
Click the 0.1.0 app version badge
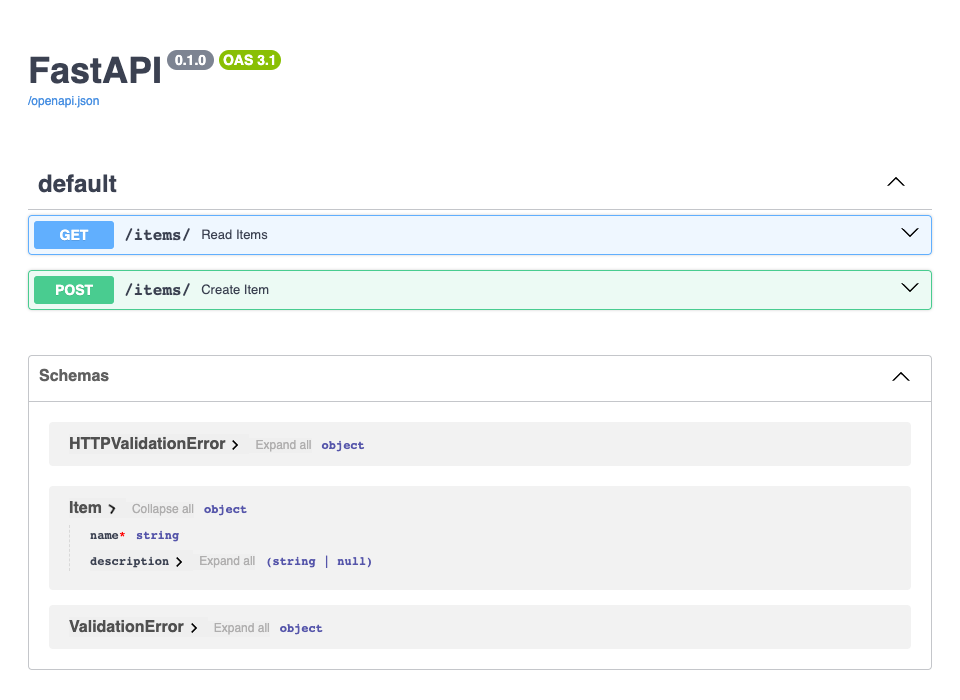pyautogui.click(x=189, y=60)
